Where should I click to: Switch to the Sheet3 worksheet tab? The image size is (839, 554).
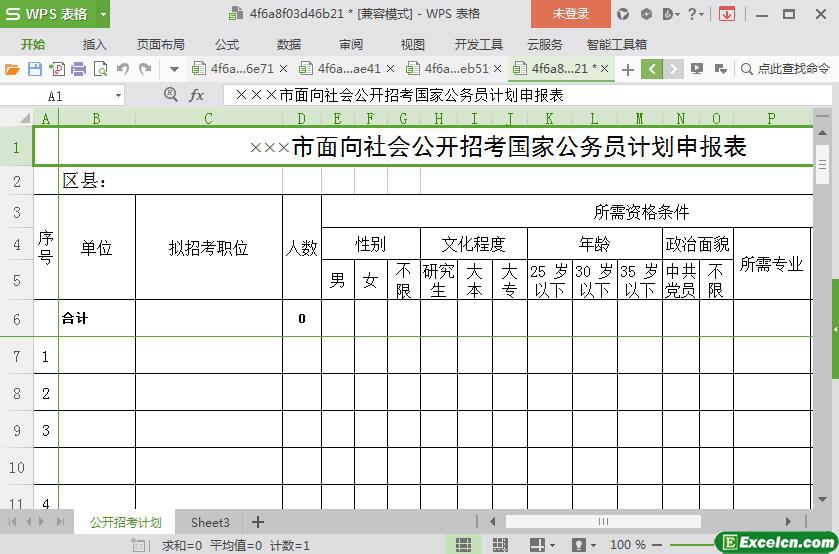pos(210,522)
